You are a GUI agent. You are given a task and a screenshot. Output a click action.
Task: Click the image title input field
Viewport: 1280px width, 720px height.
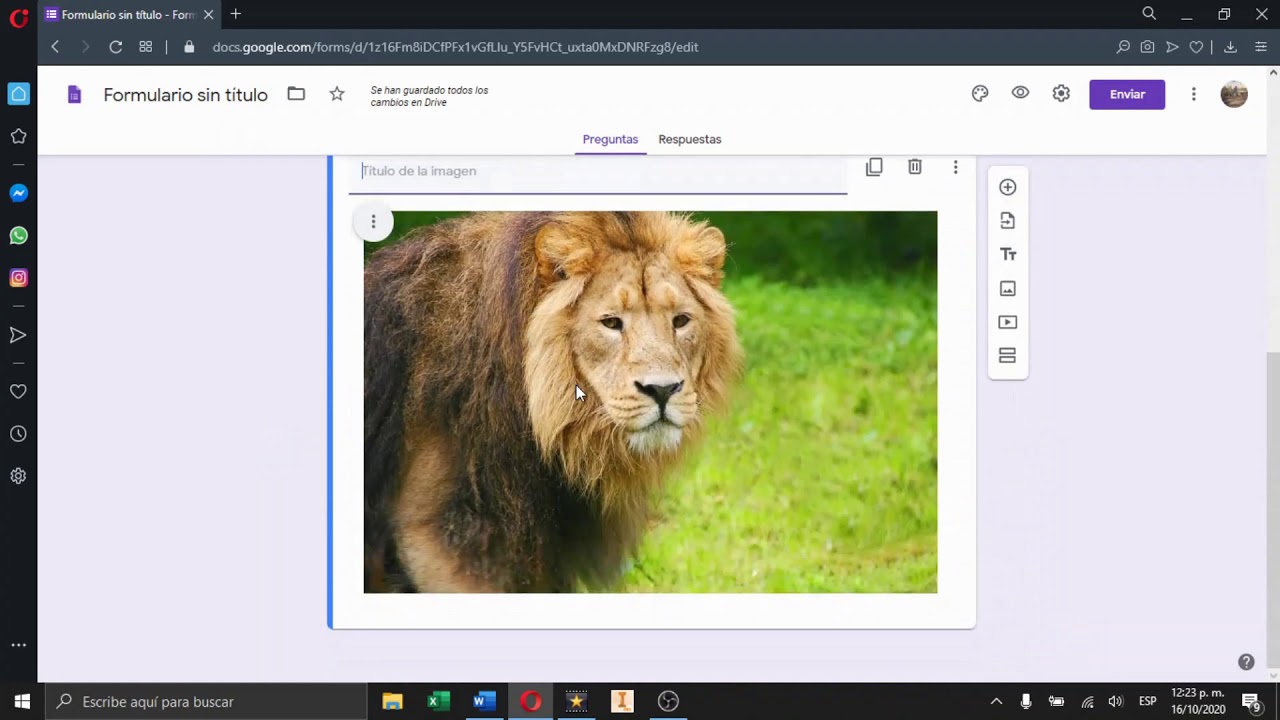tap(598, 172)
